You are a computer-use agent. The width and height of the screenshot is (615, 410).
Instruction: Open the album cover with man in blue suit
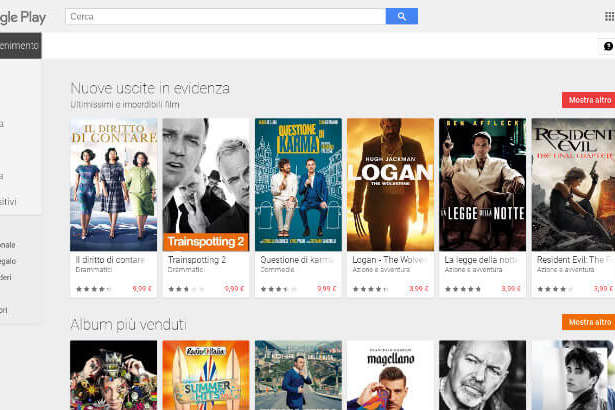(298, 375)
